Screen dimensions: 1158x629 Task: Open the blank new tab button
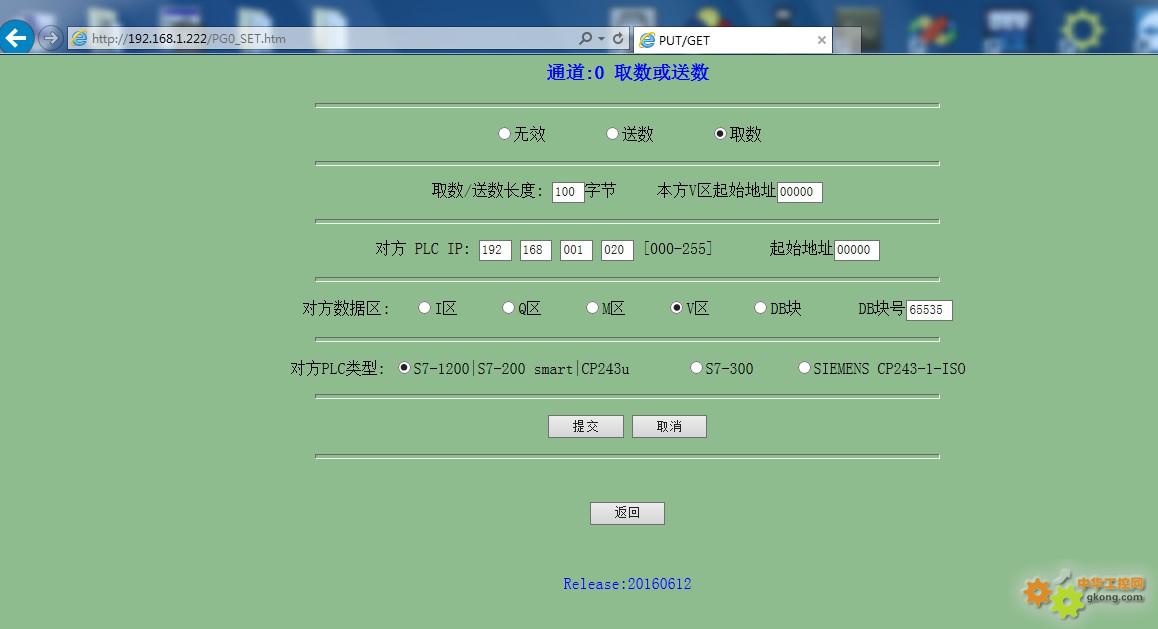[x=847, y=40]
